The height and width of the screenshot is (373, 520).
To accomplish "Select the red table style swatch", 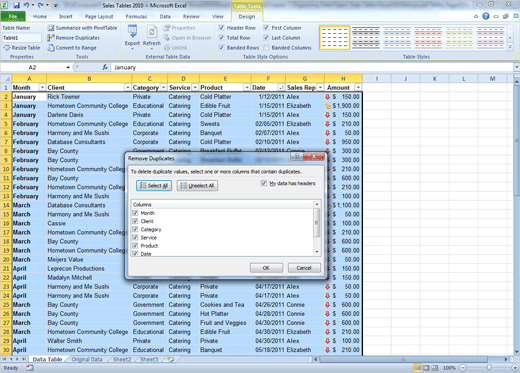I will tap(428, 38).
